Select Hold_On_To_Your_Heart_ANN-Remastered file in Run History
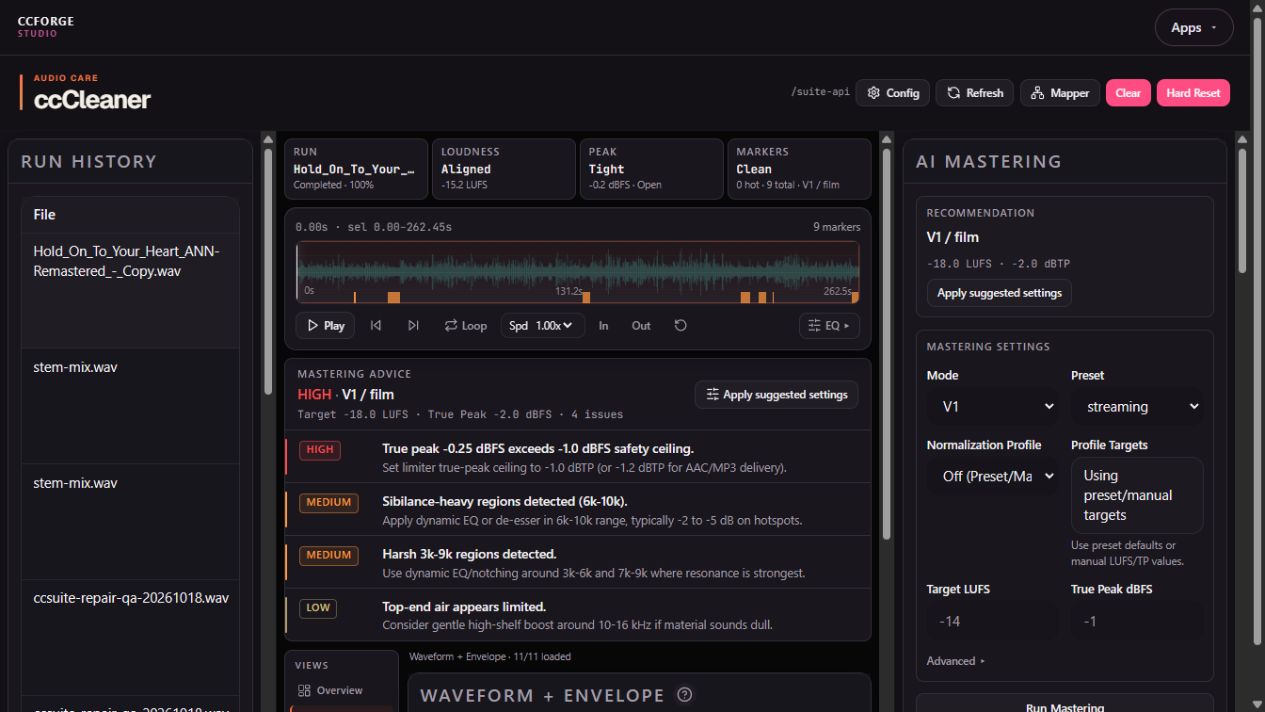 point(130,290)
